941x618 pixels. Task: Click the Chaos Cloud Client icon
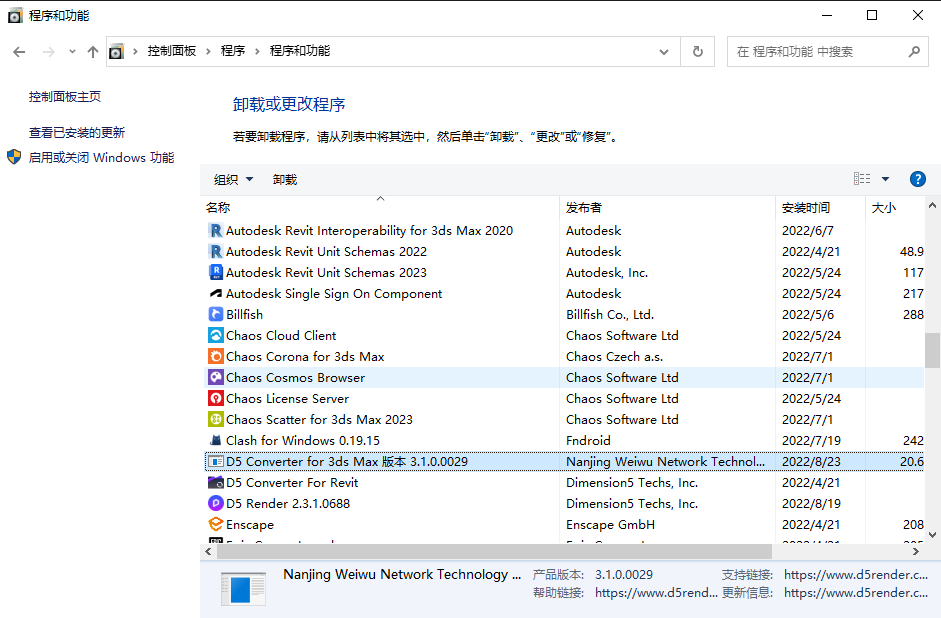click(x=215, y=335)
